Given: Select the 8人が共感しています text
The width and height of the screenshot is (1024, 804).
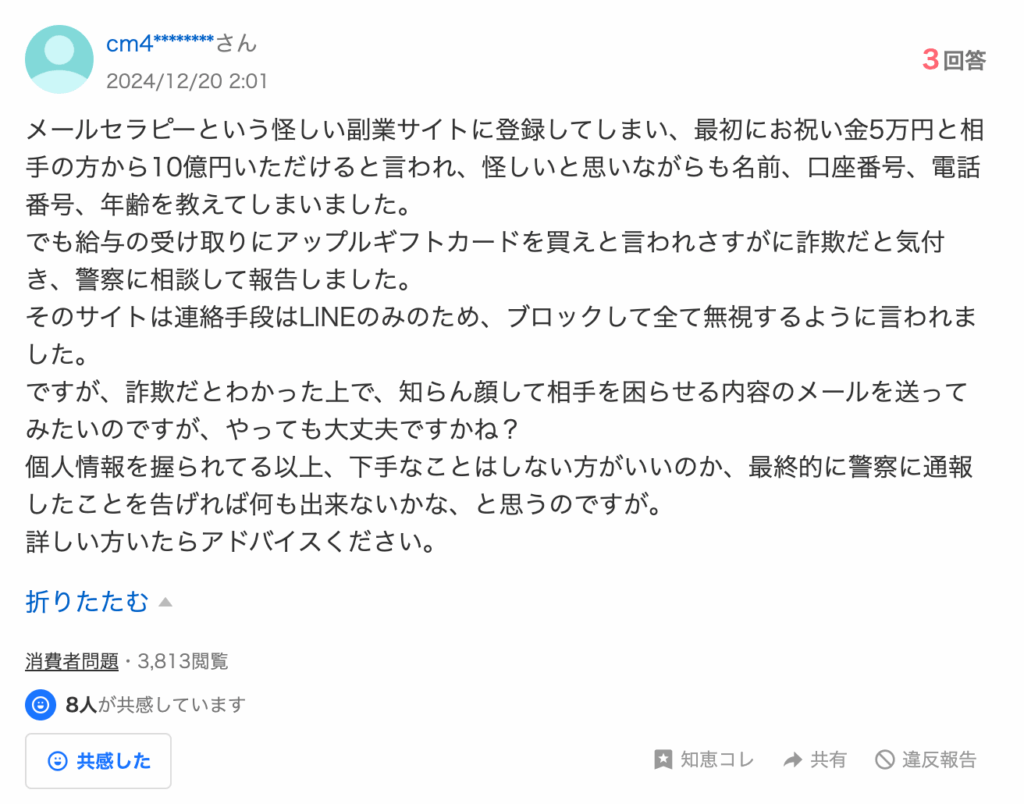Looking at the screenshot, I should [155, 704].
